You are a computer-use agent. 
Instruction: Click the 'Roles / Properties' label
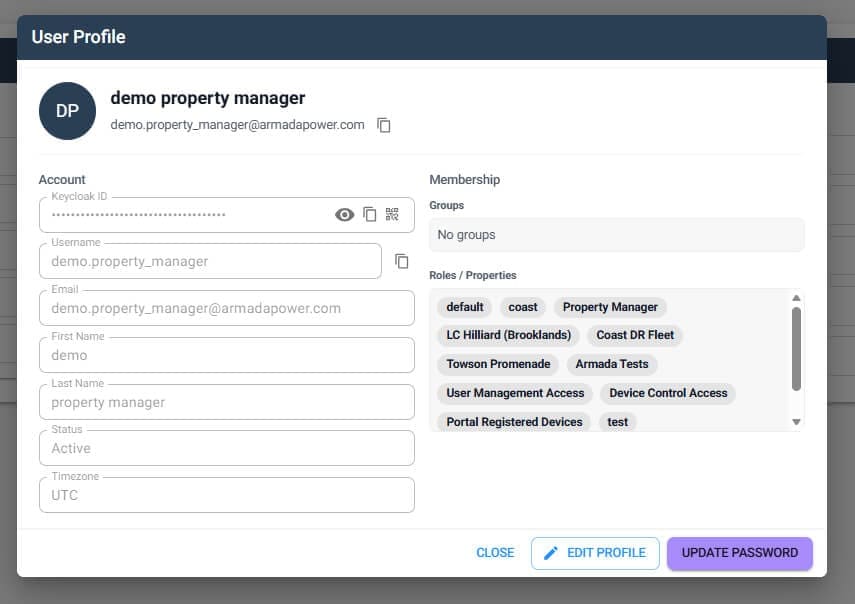473,275
